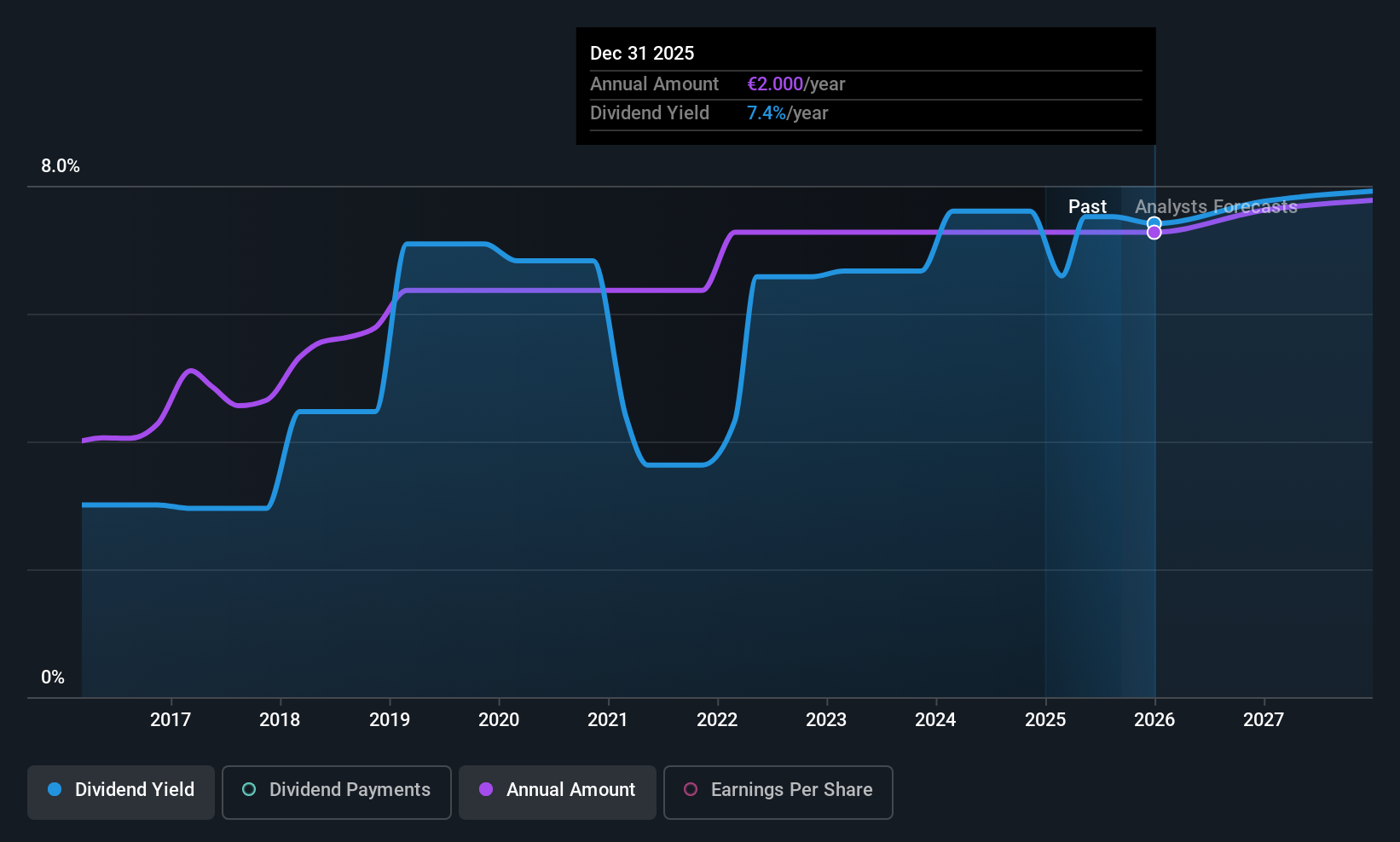The width and height of the screenshot is (1400, 842).
Task: Click the 8.0% y-axis label
Action: pyautogui.click(x=61, y=166)
